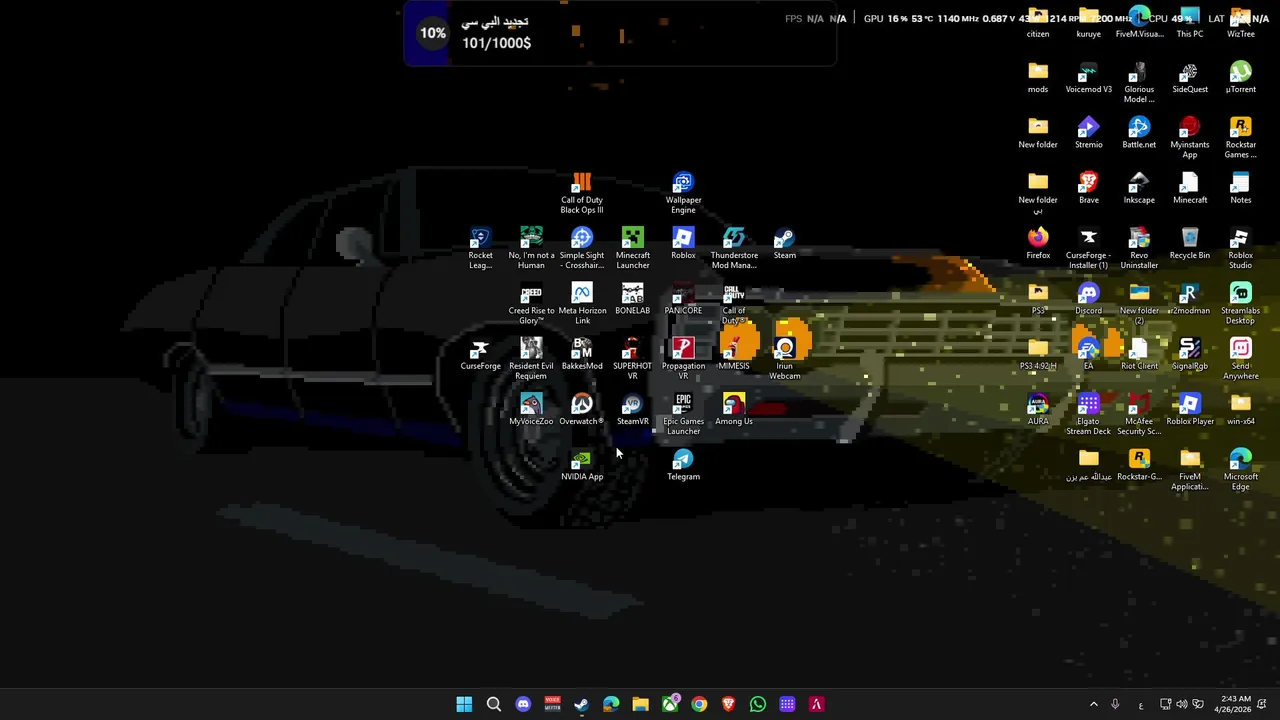Select the Voicemod V3 icon
Image resolution: width=1280 pixels, height=720 pixels.
pos(1088,78)
